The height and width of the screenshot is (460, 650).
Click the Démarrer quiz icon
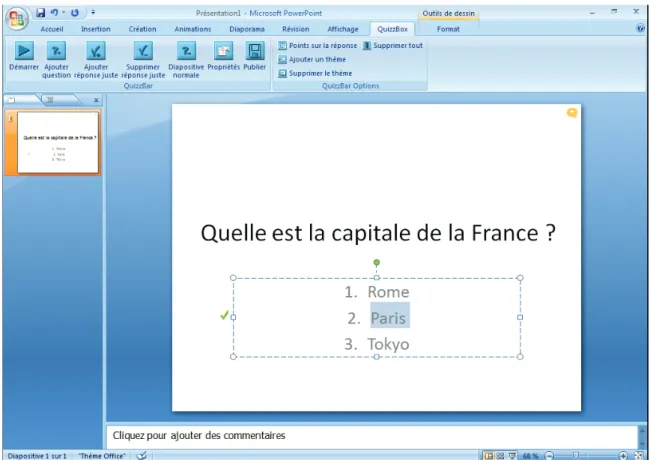point(24,51)
